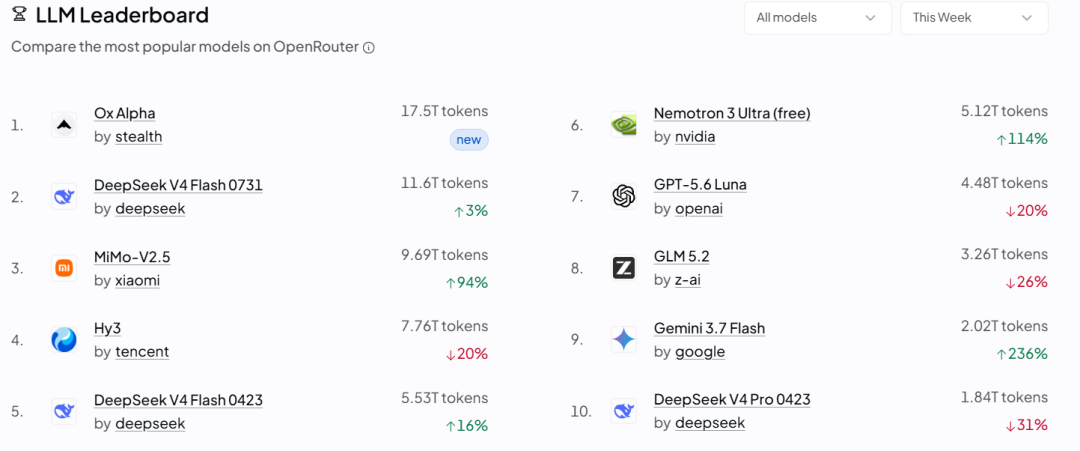Open the MiMo-V2.5 model page link
Viewport: 1080px width, 451px height.
tap(132, 257)
